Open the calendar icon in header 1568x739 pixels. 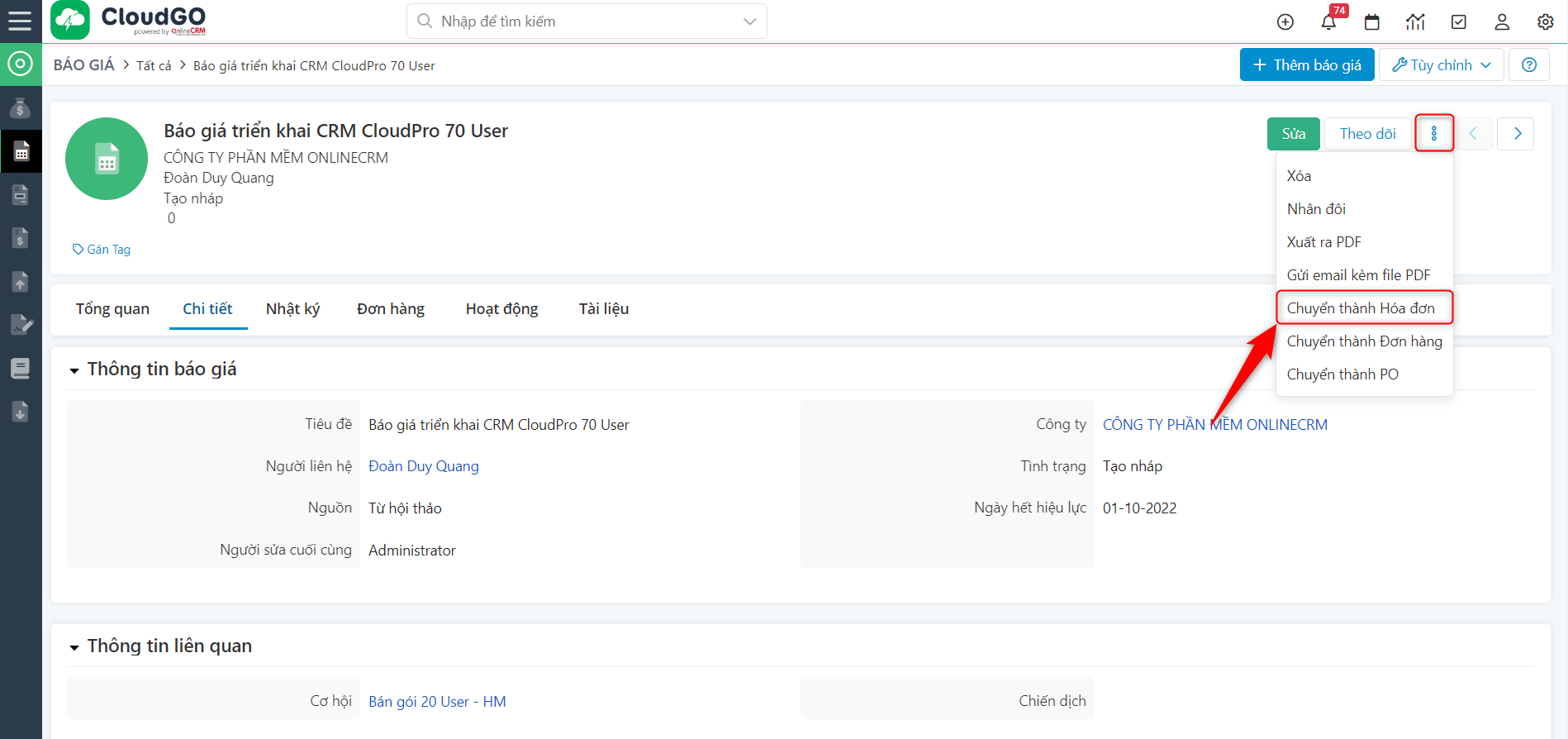(1372, 22)
